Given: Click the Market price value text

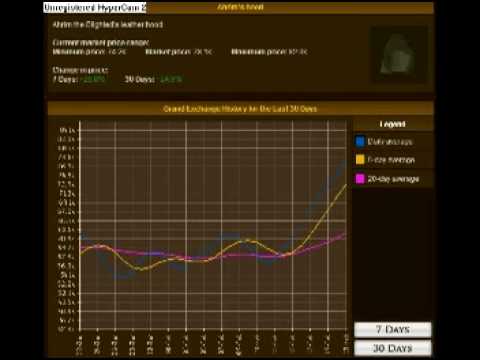Looking at the screenshot, I should pyautogui.click(x=203, y=52).
